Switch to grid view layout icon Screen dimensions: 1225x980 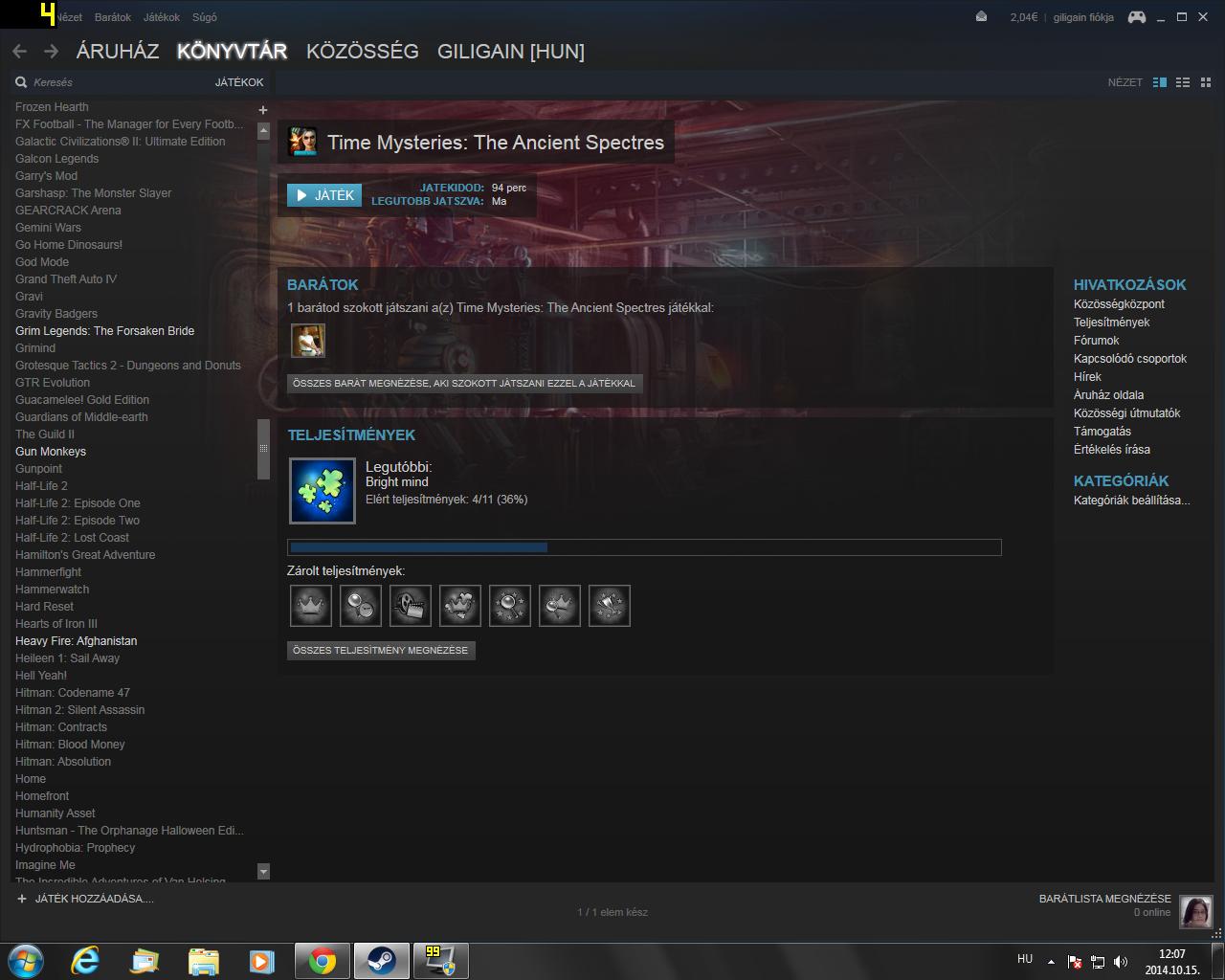tap(1206, 82)
